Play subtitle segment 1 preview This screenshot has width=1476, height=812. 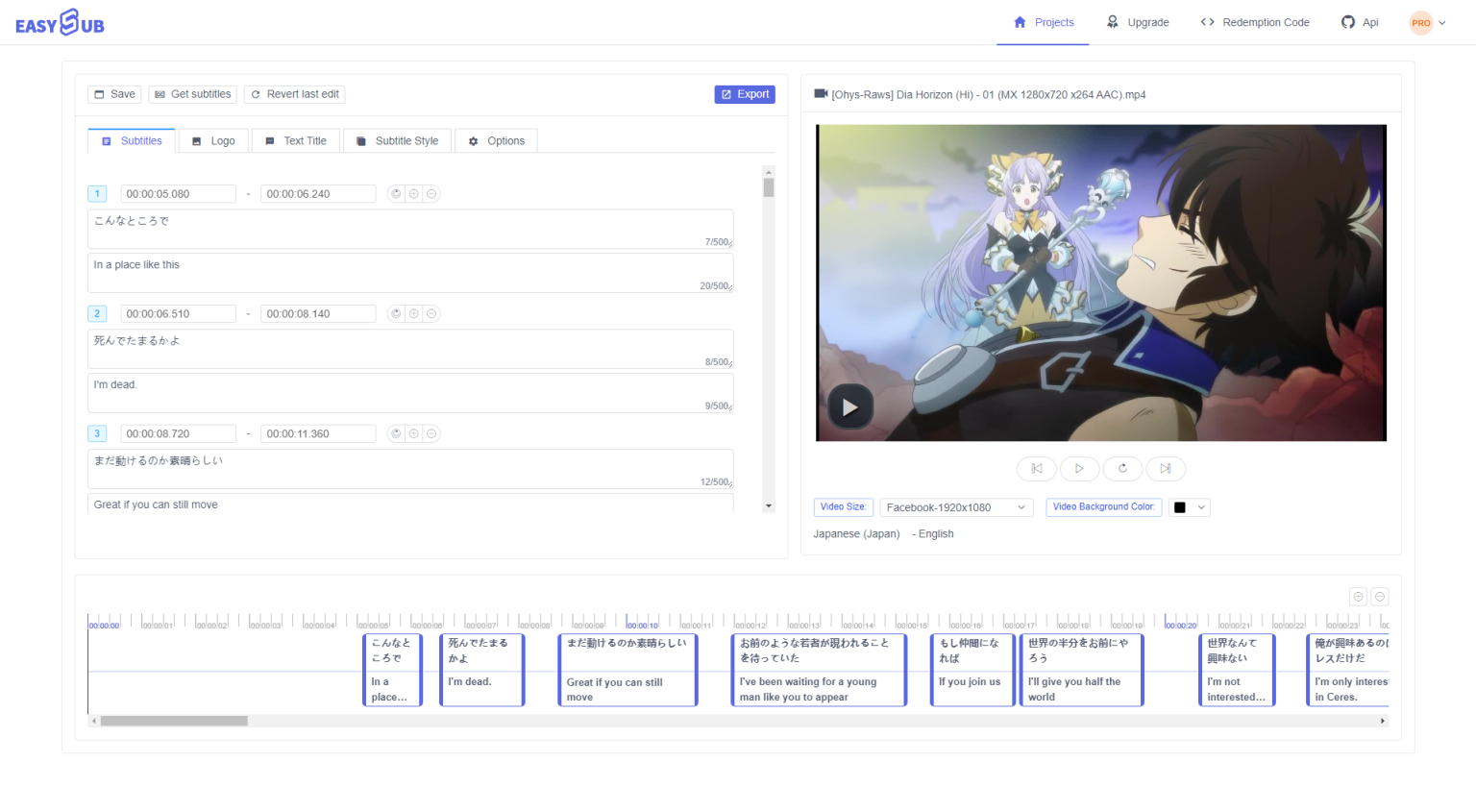pos(396,193)
